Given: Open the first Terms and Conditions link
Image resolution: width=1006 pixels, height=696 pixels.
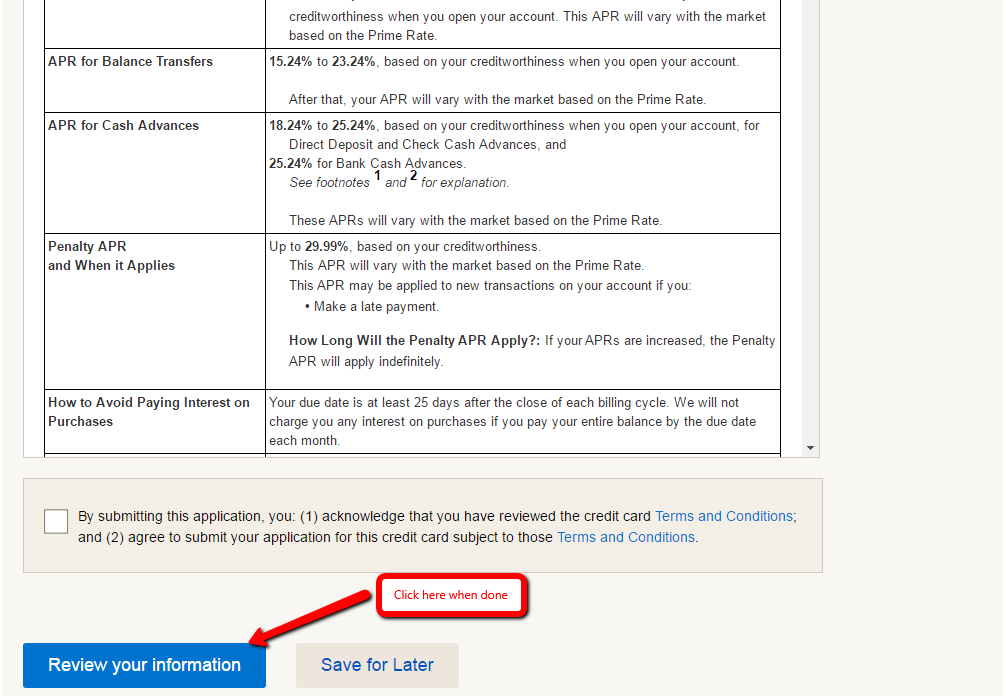Looking at the screenshot, I should tap(724, 516).
